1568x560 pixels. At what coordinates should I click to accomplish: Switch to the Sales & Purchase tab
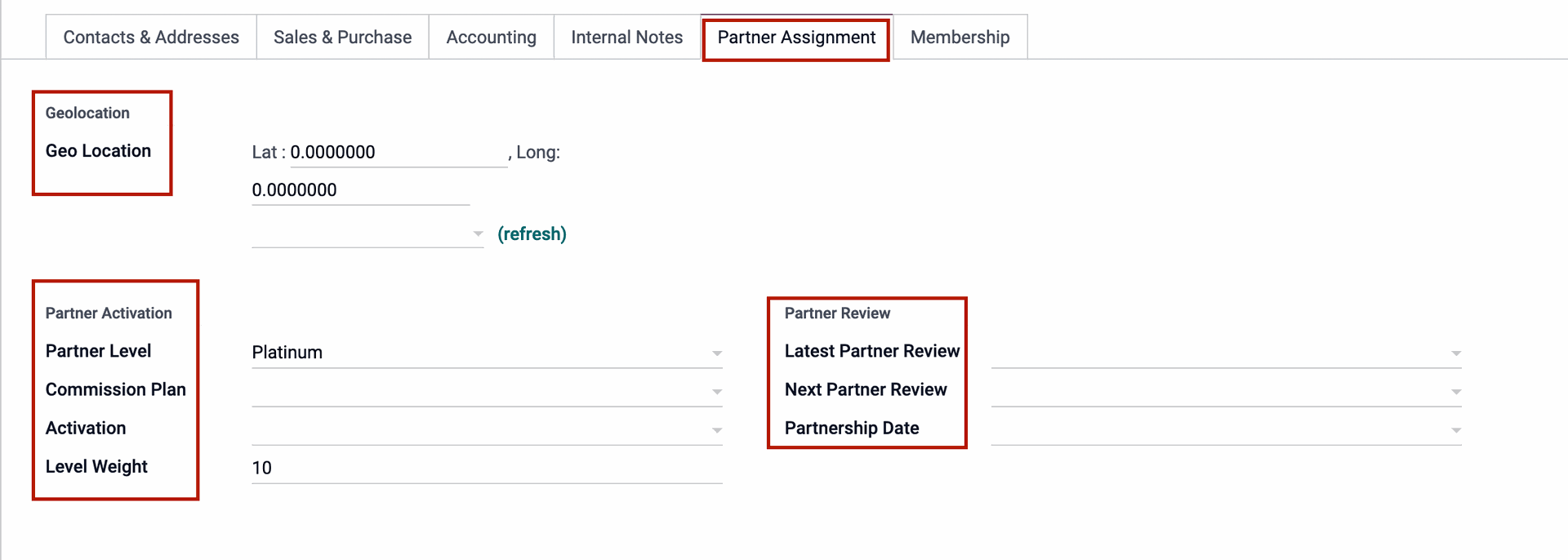click(x=342, y=37)
